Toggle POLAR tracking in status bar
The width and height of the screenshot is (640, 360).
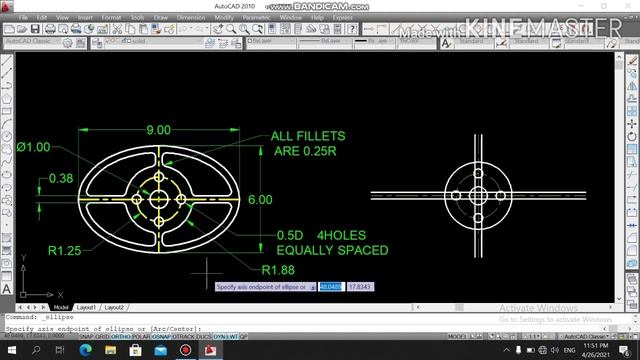141,337
